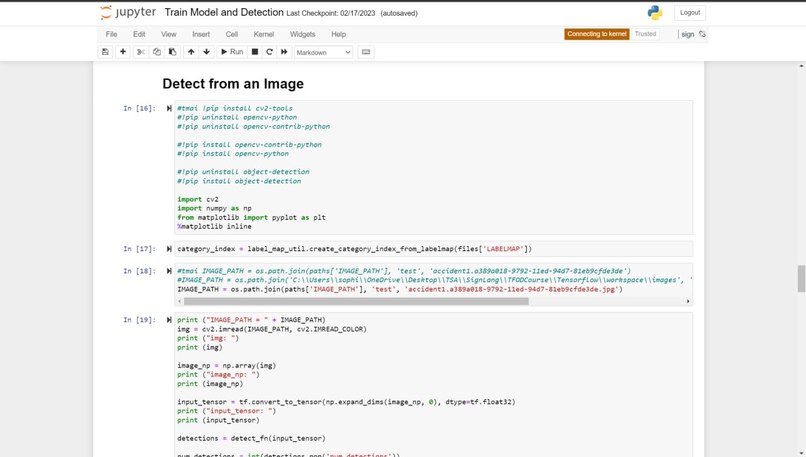806x457 pixels.
Task: Open cell type Markdown dropdown
Action: pos(323,52)
